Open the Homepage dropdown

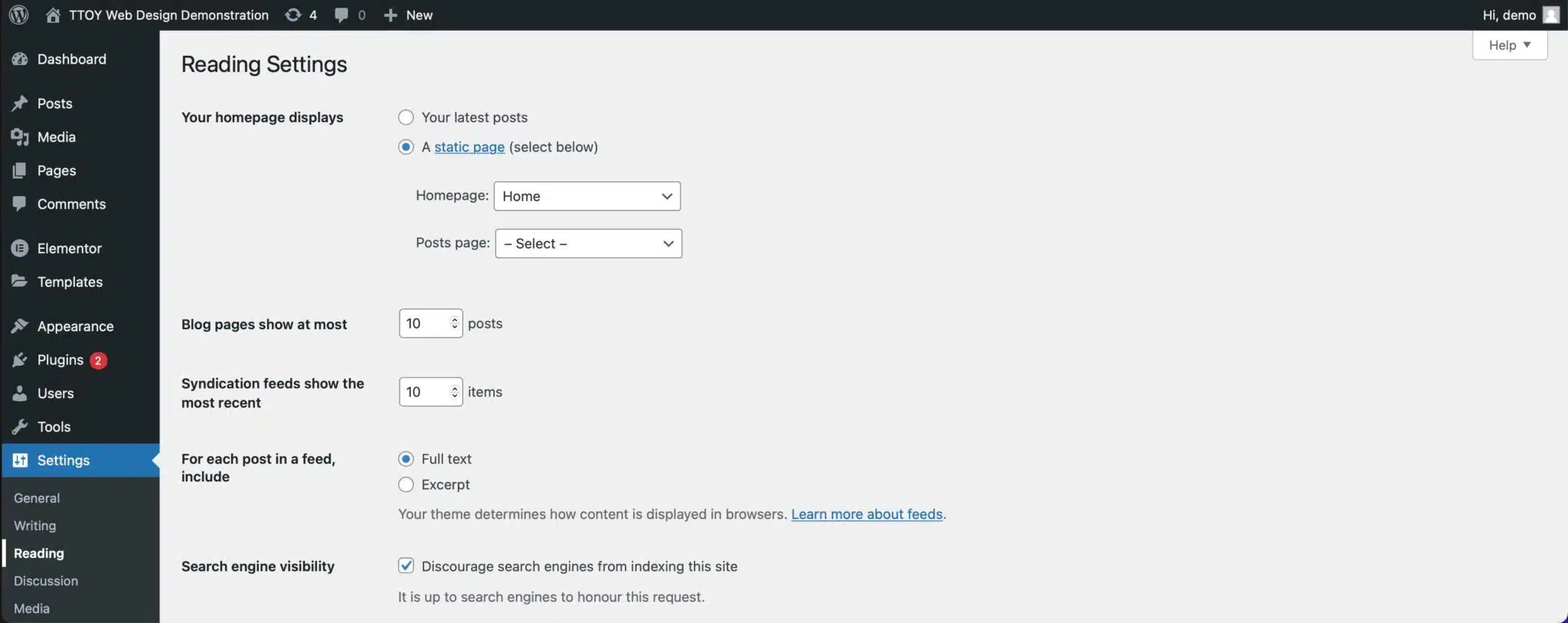point(586,196)
